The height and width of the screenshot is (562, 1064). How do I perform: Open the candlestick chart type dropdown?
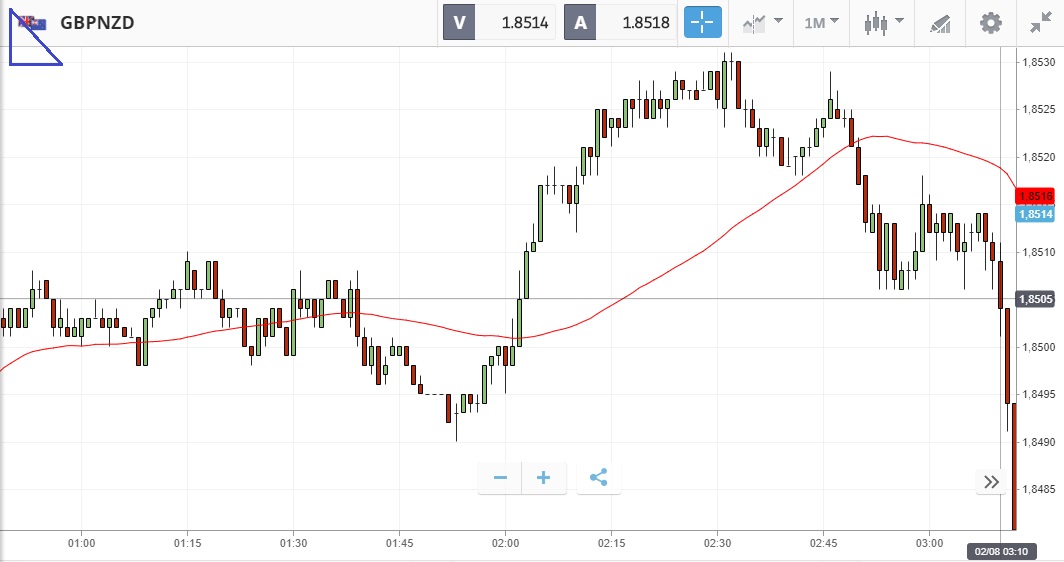pos(884,22)
